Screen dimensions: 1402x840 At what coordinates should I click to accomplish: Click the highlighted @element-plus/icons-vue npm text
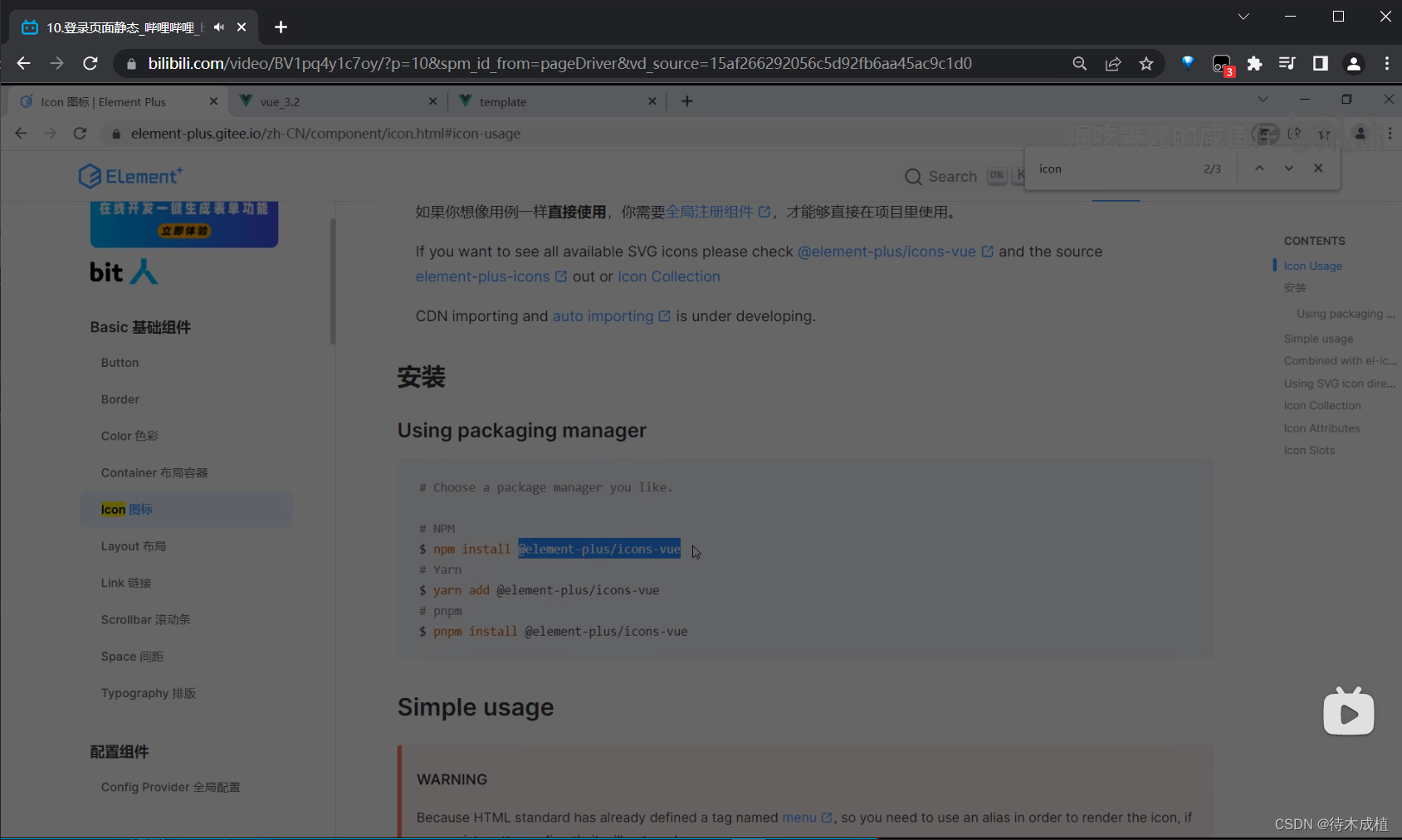(599, 549)
